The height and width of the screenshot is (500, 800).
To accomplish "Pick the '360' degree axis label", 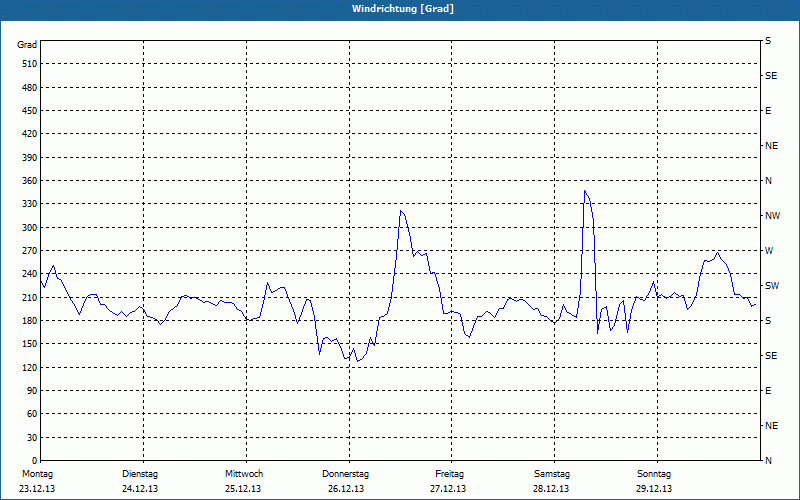I will coord(30,181).
